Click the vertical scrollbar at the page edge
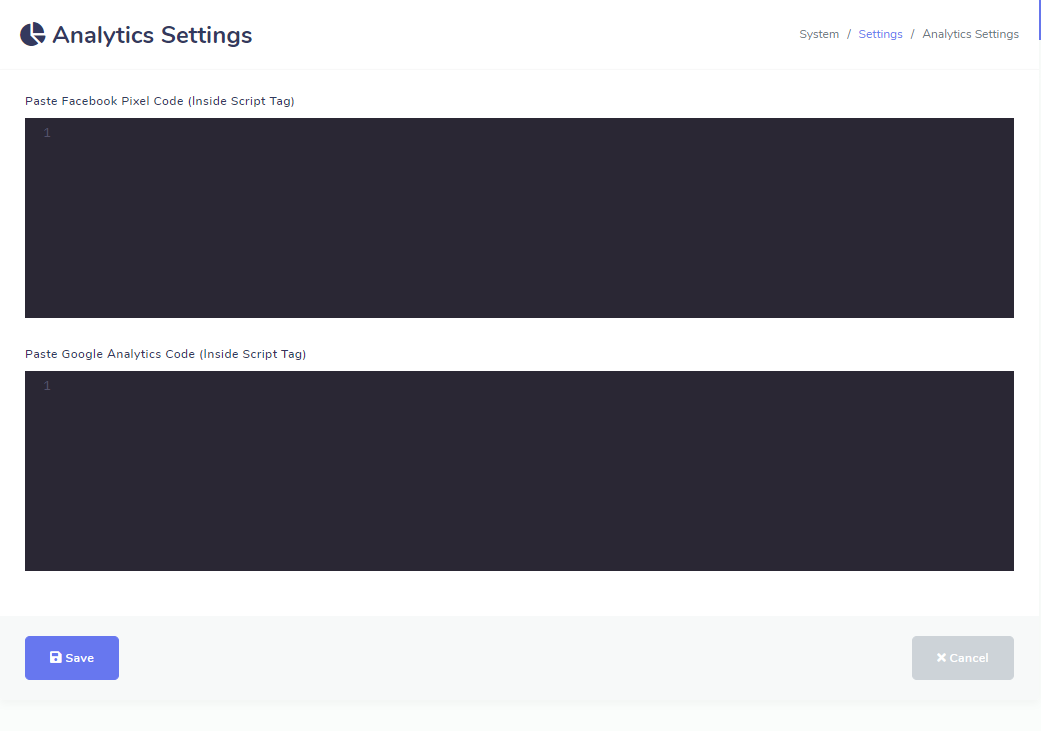1041x731 pixels. 1039,20
